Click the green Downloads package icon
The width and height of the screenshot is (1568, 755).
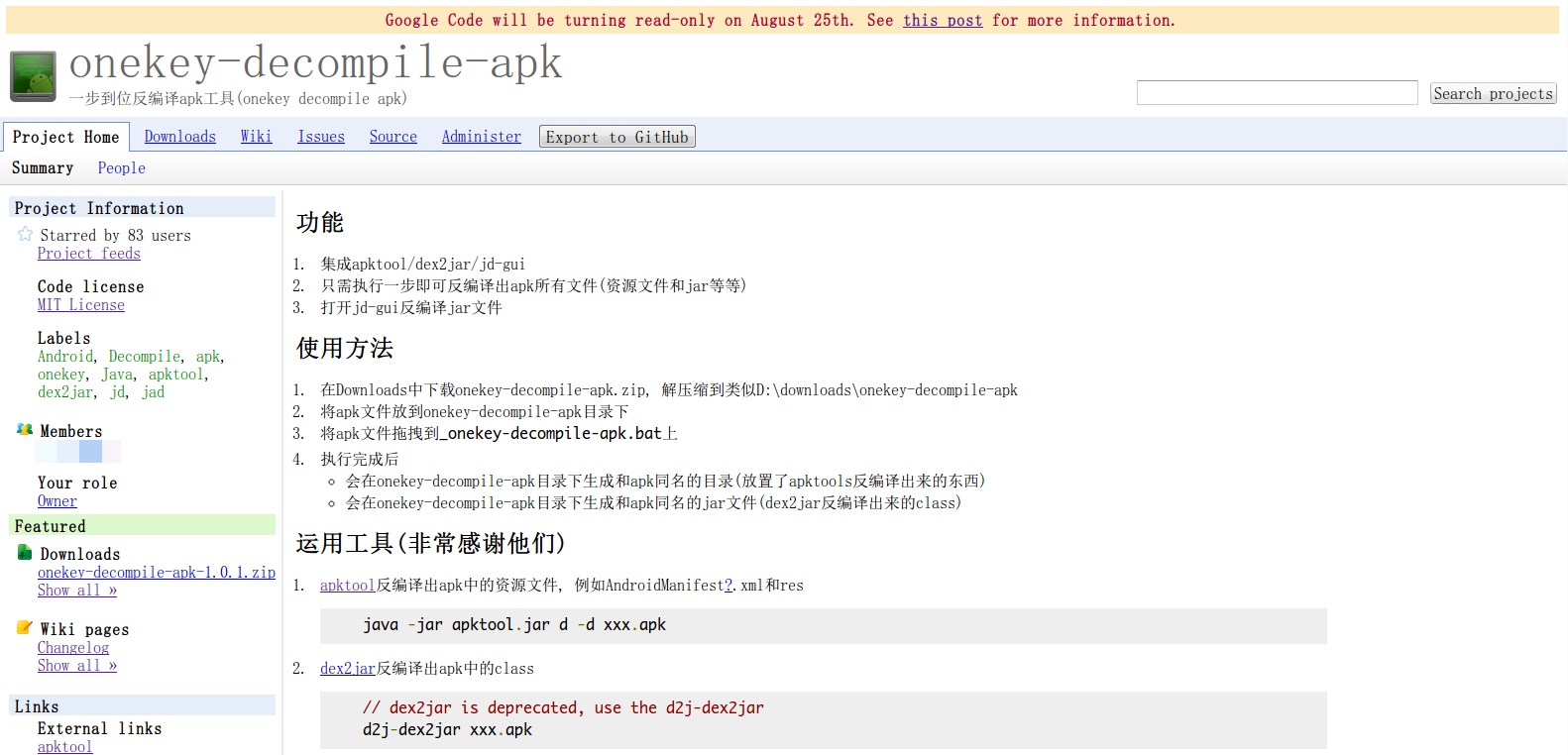click(x=25, y=553)
